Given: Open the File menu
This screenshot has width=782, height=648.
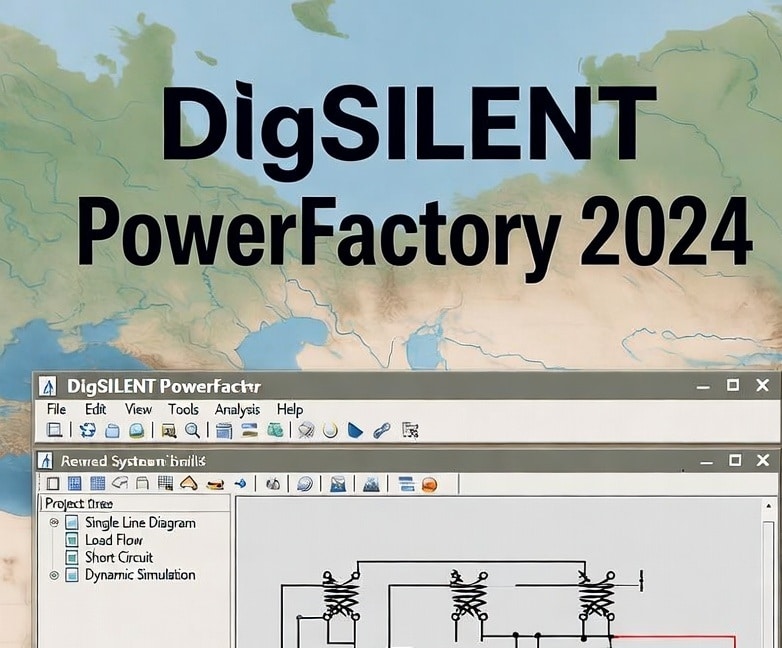Looking at the screenshot, I should (56, 409).
